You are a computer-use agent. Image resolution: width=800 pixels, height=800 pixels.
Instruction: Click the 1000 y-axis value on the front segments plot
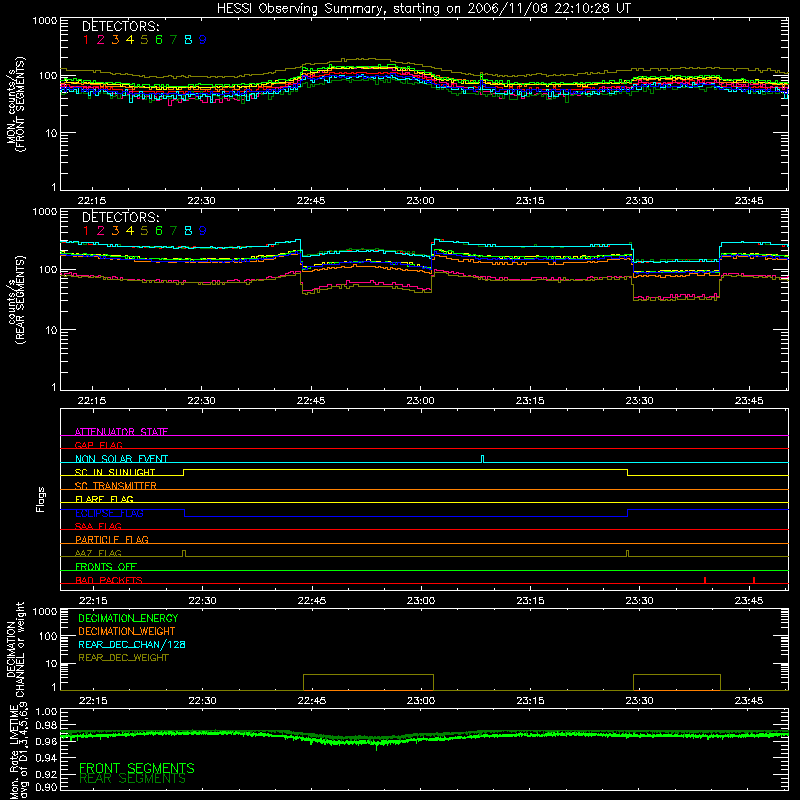click(45, 21)
